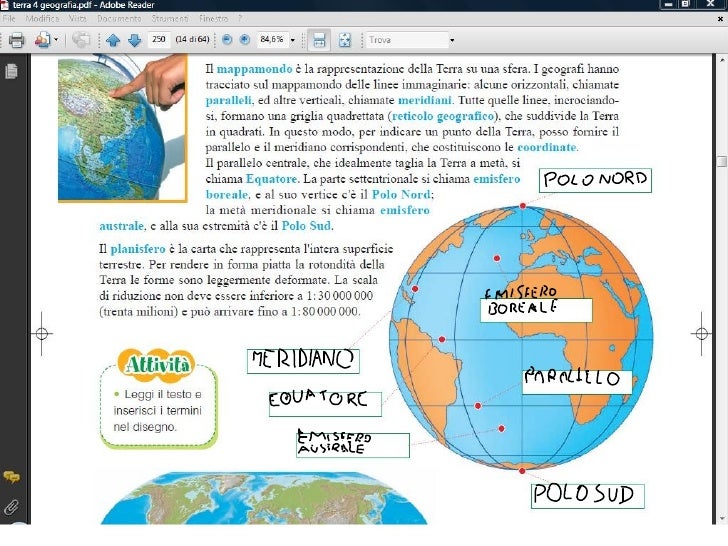Open the ? help menu

tap(240, 19)
